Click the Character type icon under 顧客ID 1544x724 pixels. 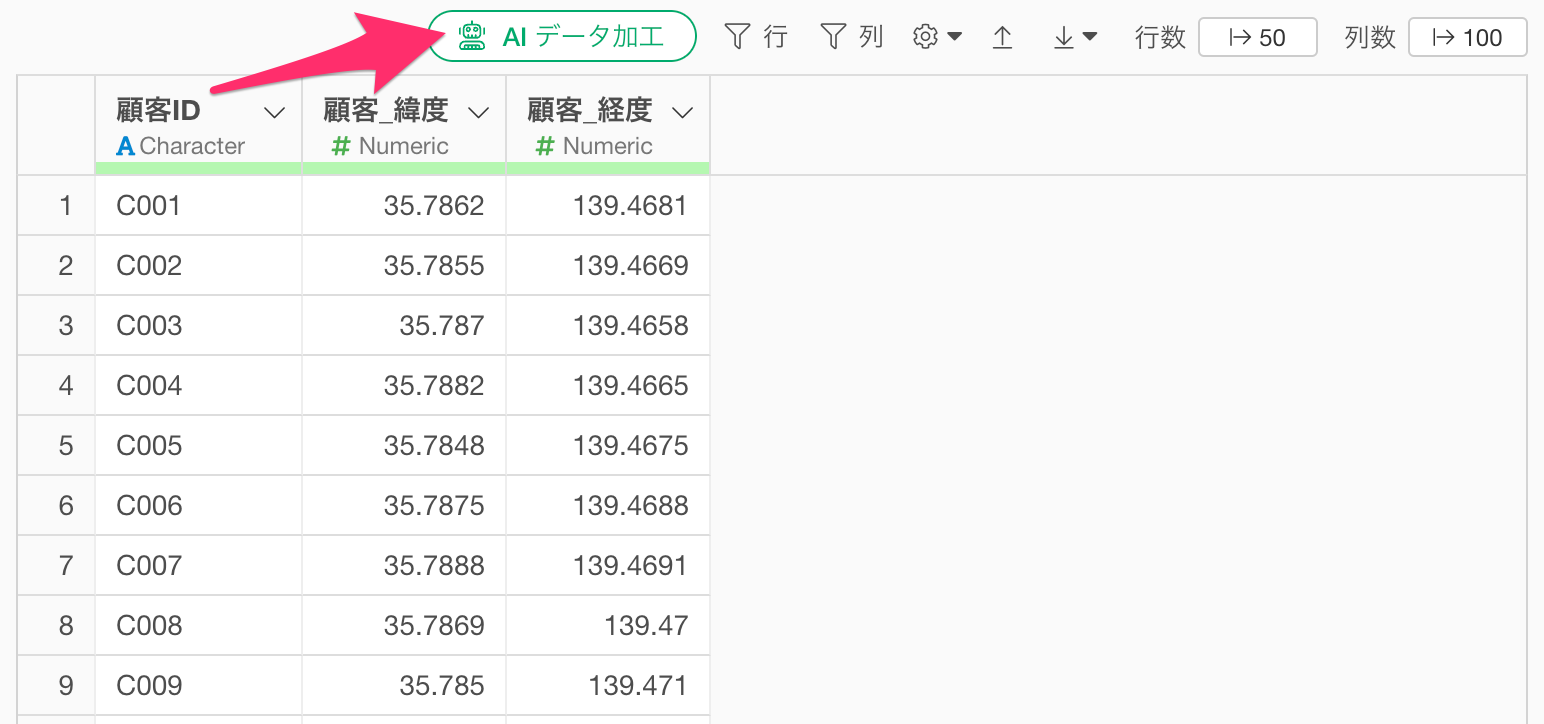click(125, 146)
